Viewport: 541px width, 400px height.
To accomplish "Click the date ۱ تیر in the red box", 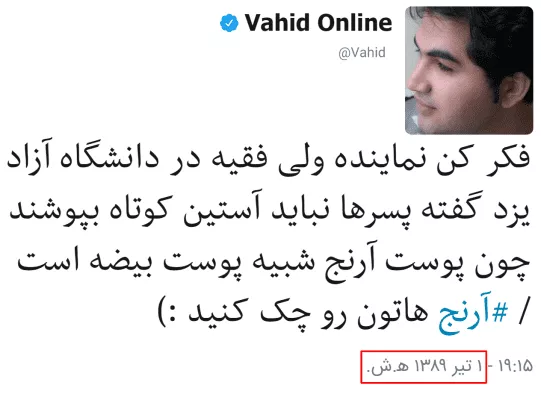I will 468,366.
